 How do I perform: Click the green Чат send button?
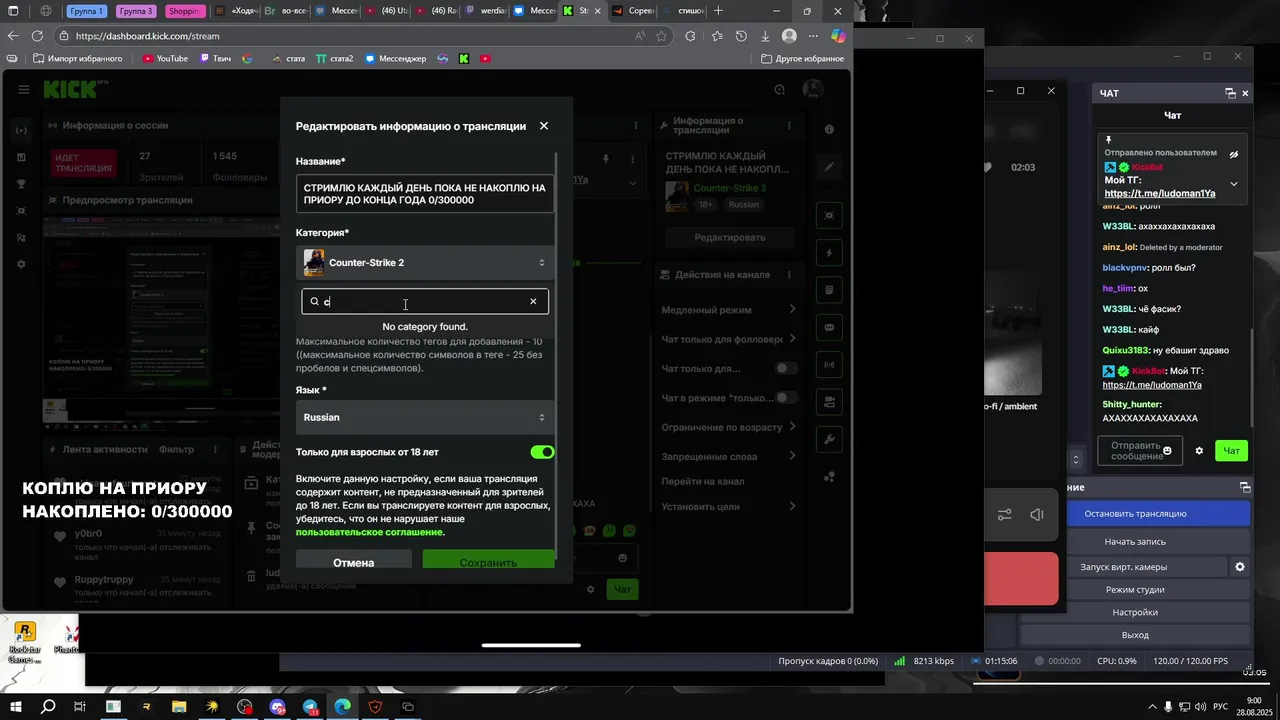1232,451
